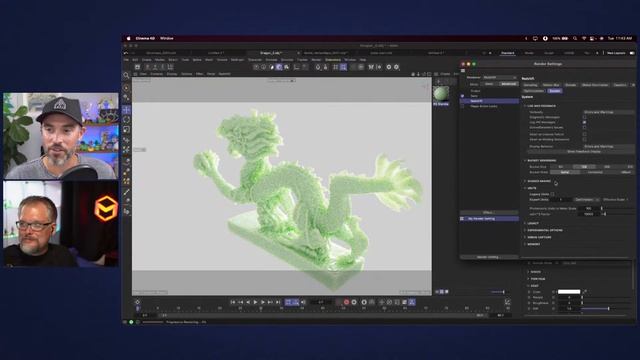Click the white Color swatch
Screen dimensions: 640x360
569,291
